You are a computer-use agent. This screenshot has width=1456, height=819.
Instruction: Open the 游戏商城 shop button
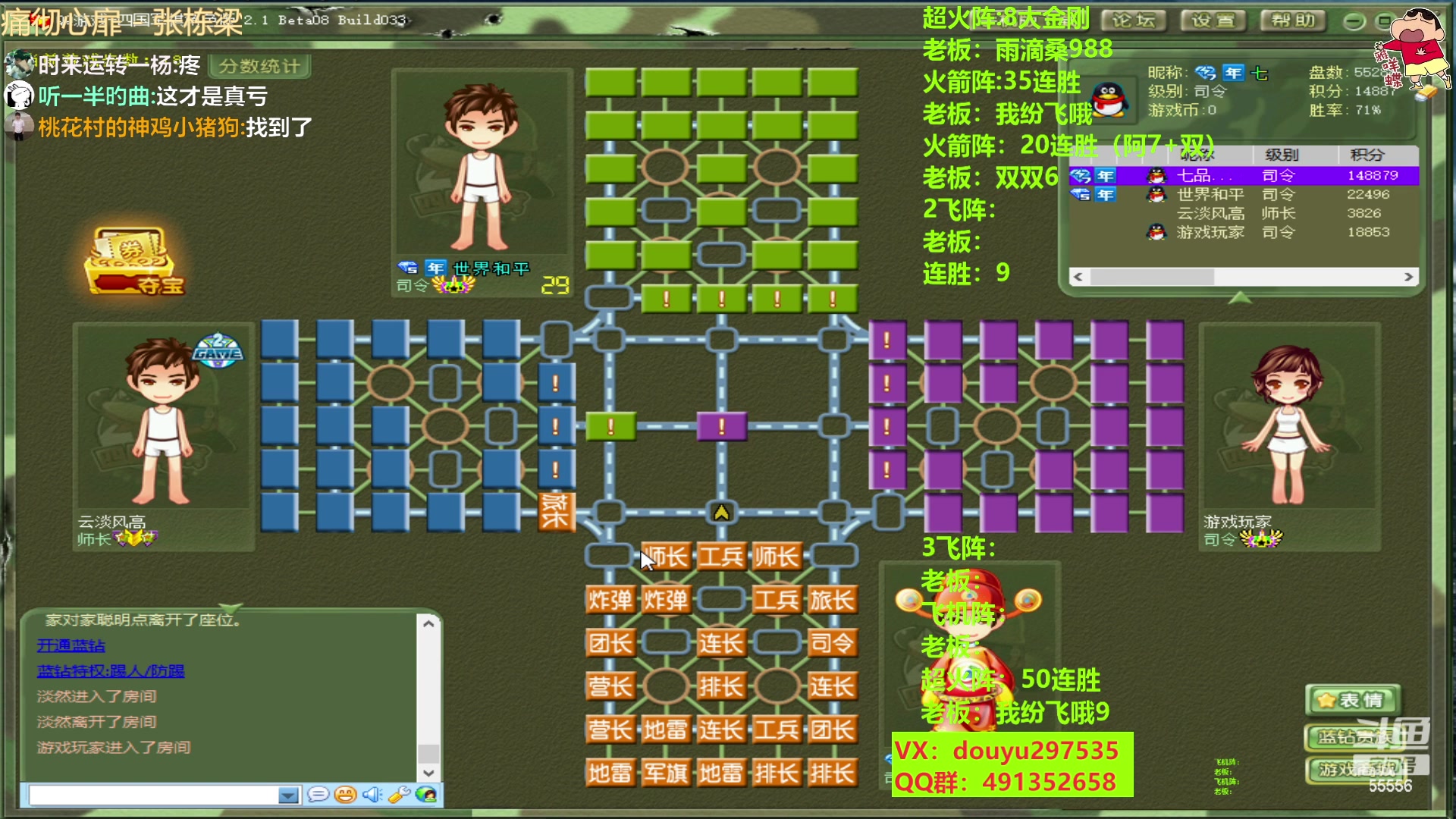click(1351, 769)
